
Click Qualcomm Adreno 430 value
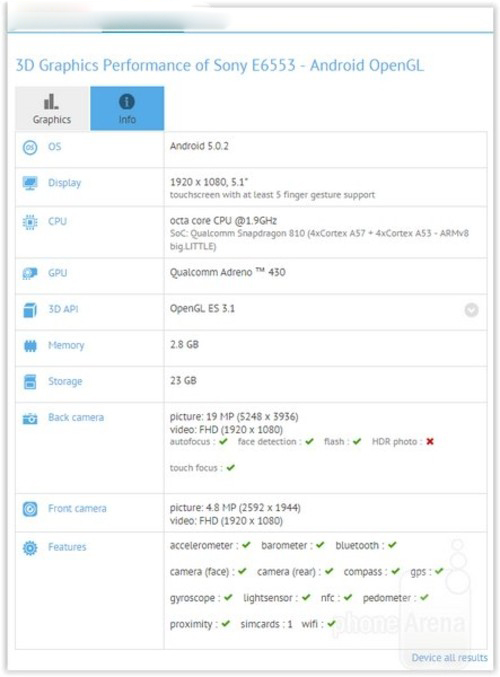tap(228, 272)
